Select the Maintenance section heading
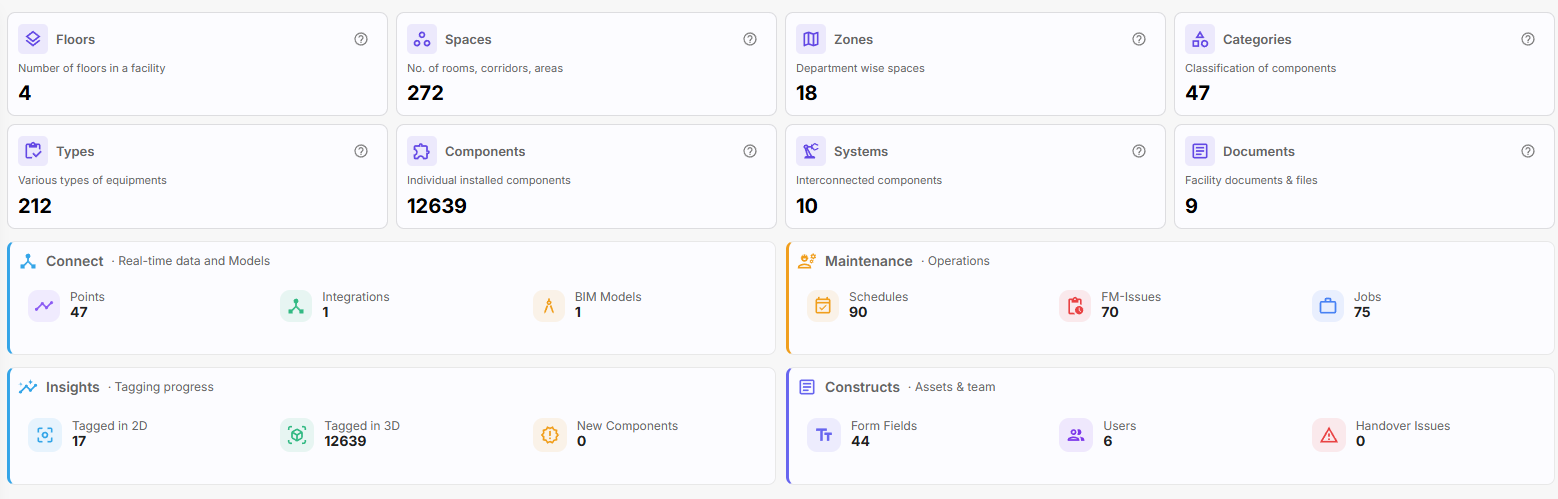Image resolution: width=1558 pixels, height=499 pixels. pos(869,261)
